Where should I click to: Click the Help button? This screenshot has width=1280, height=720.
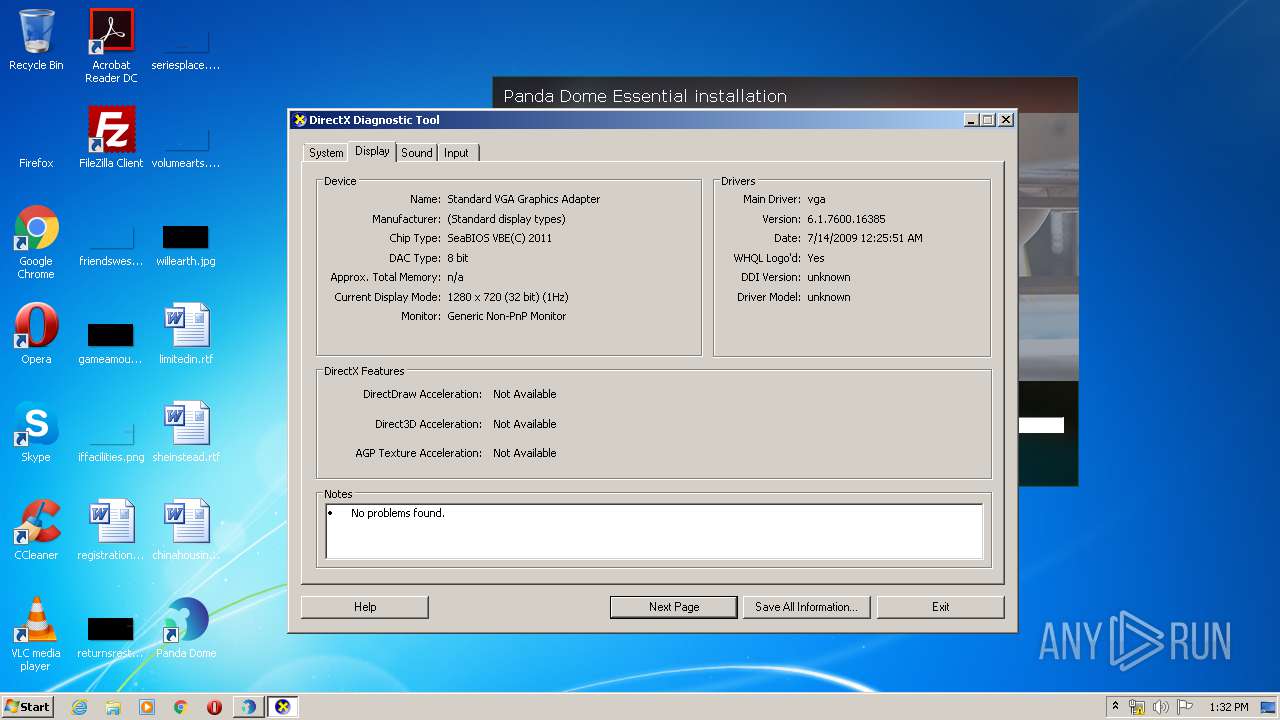click(x=365, y=607)
